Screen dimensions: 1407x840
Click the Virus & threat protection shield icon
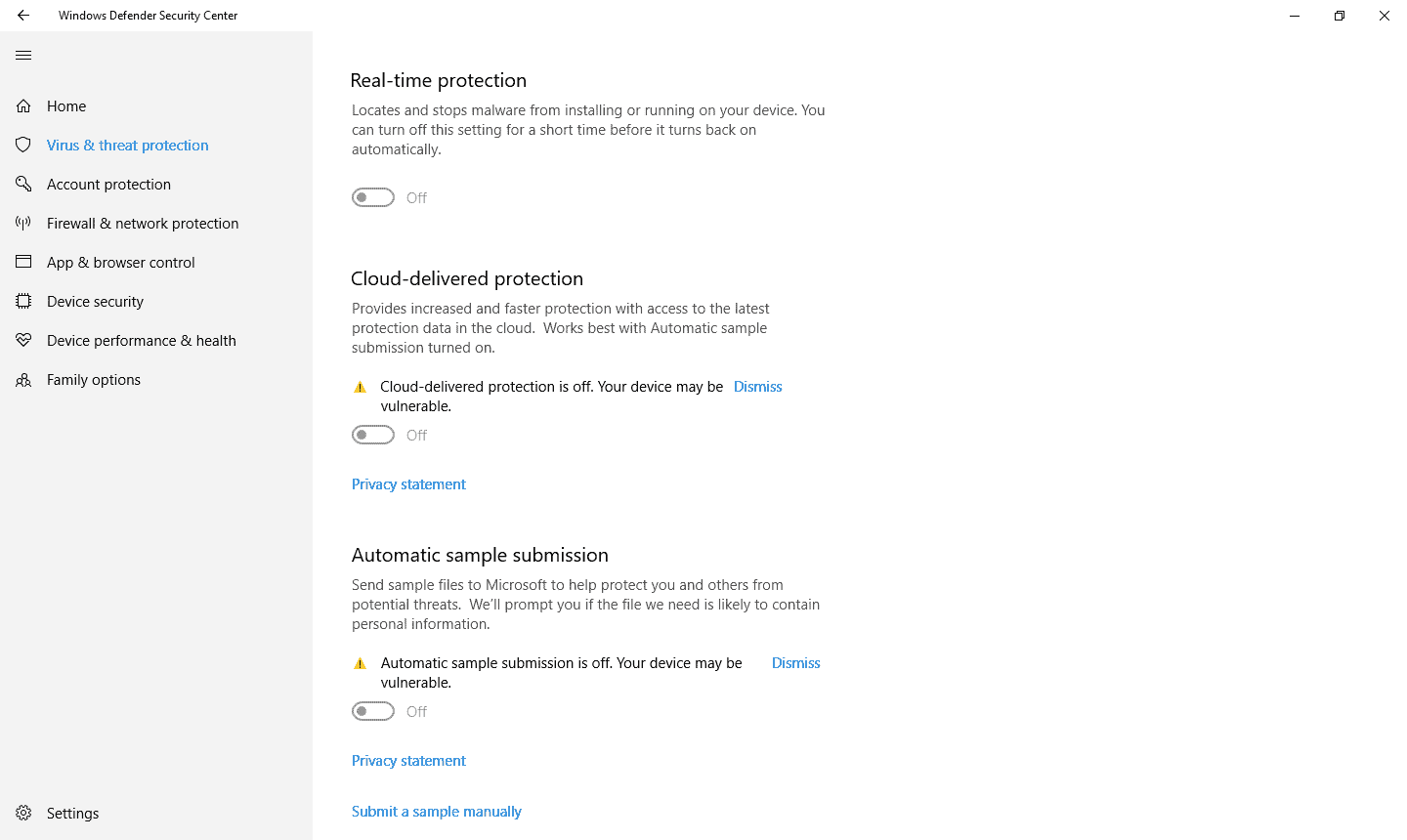(x=23, y=145)
